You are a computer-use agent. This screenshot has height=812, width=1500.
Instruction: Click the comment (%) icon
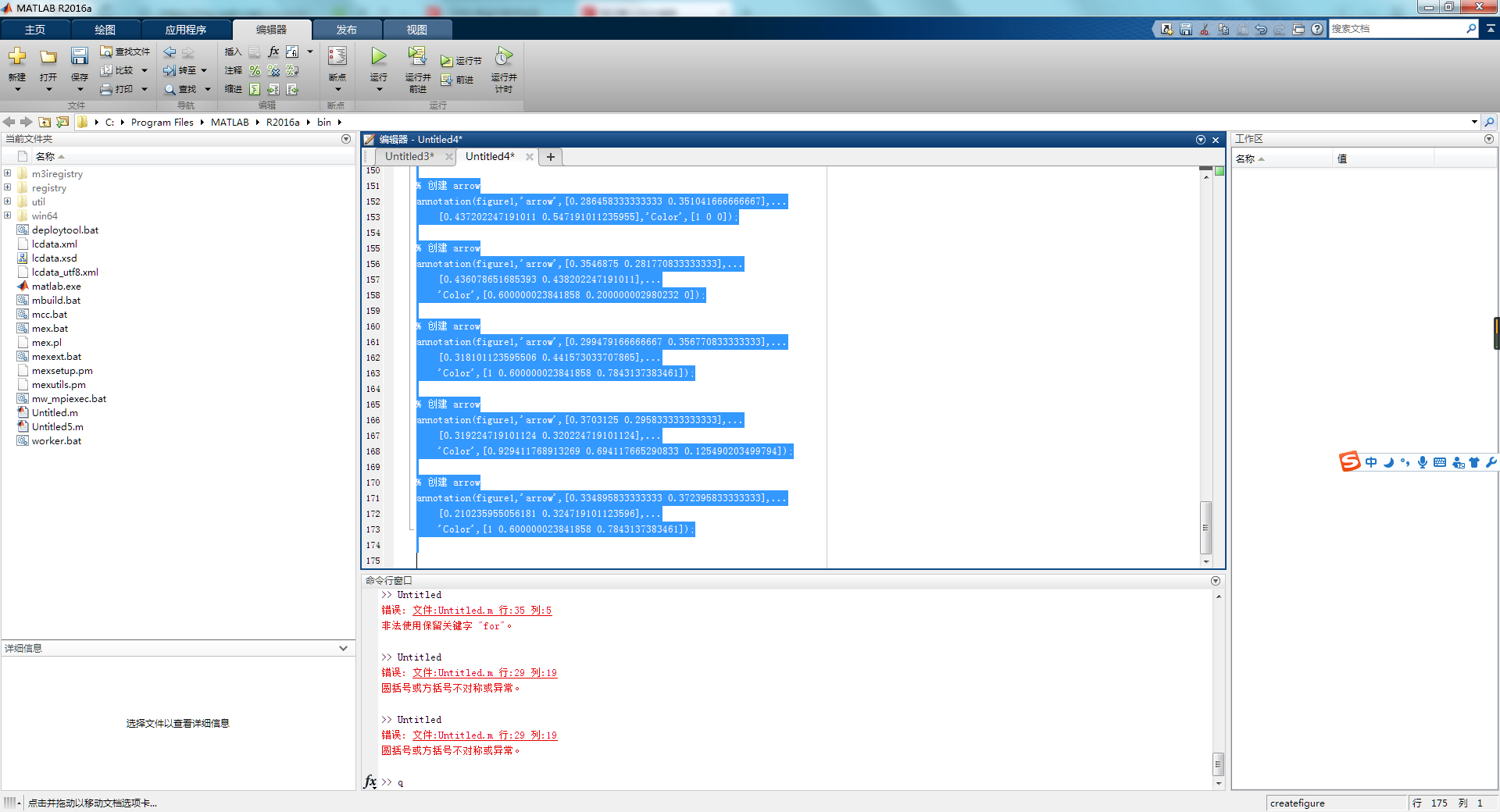pyautogui.click(x=255, y=70)
